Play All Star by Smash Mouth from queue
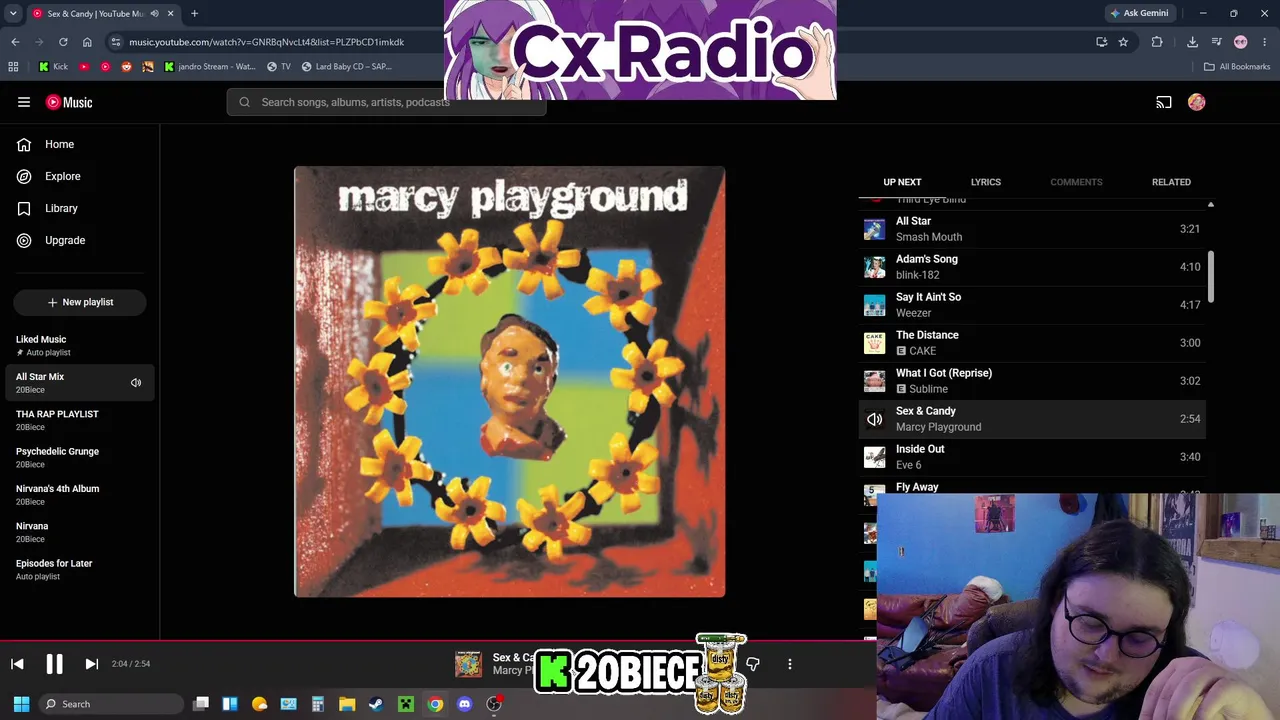The image size is (1280, 720). click(1032, 229)
